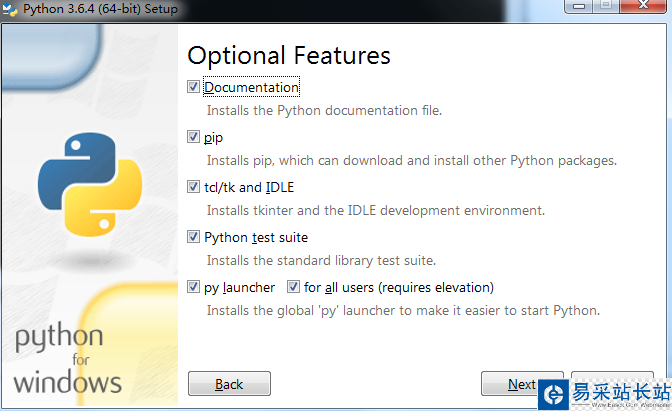Uncheck the Documentation checkbox

[x=193, y=87]
